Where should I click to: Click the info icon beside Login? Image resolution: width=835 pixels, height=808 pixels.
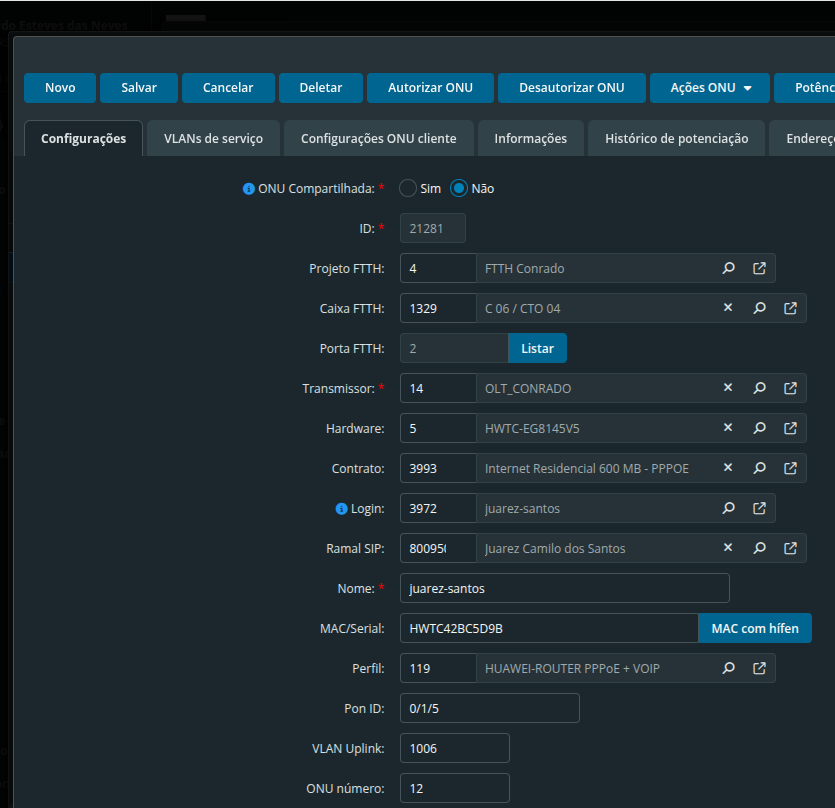tap(341, 509)
